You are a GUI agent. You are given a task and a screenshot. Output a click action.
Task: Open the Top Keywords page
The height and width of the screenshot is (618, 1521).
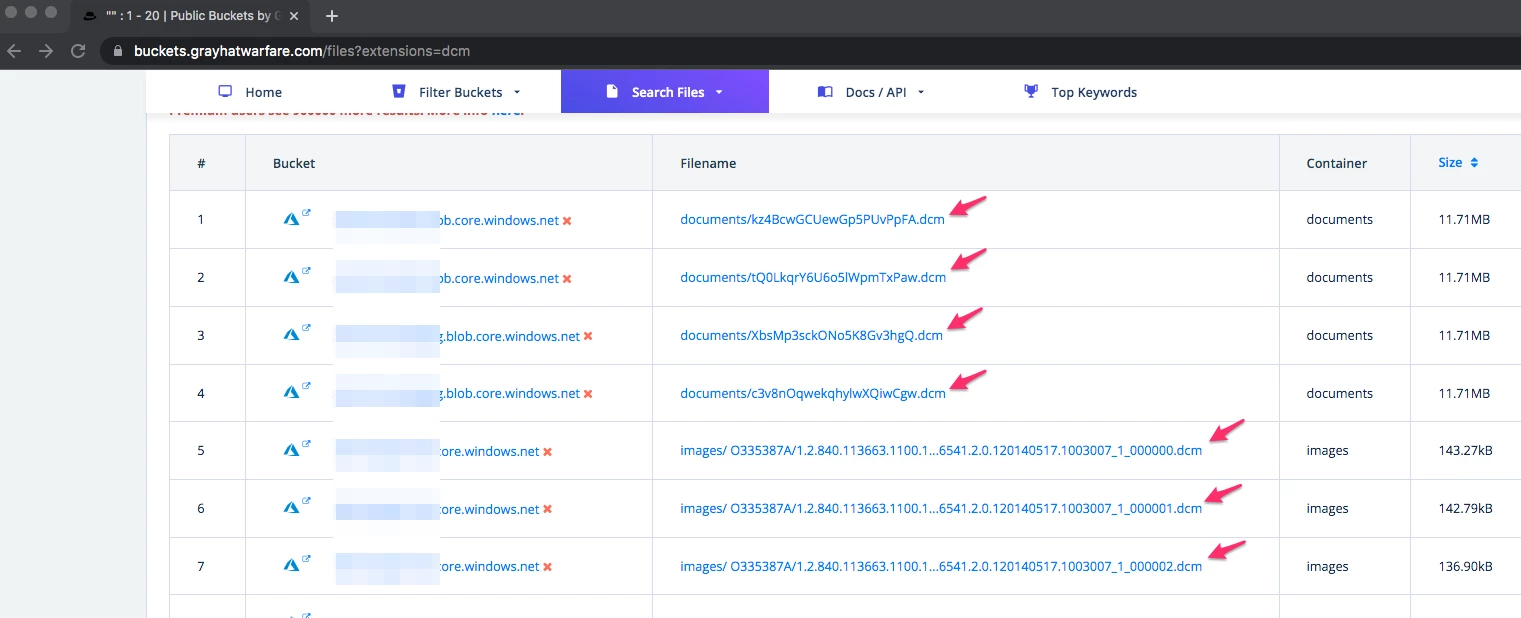1093,92
